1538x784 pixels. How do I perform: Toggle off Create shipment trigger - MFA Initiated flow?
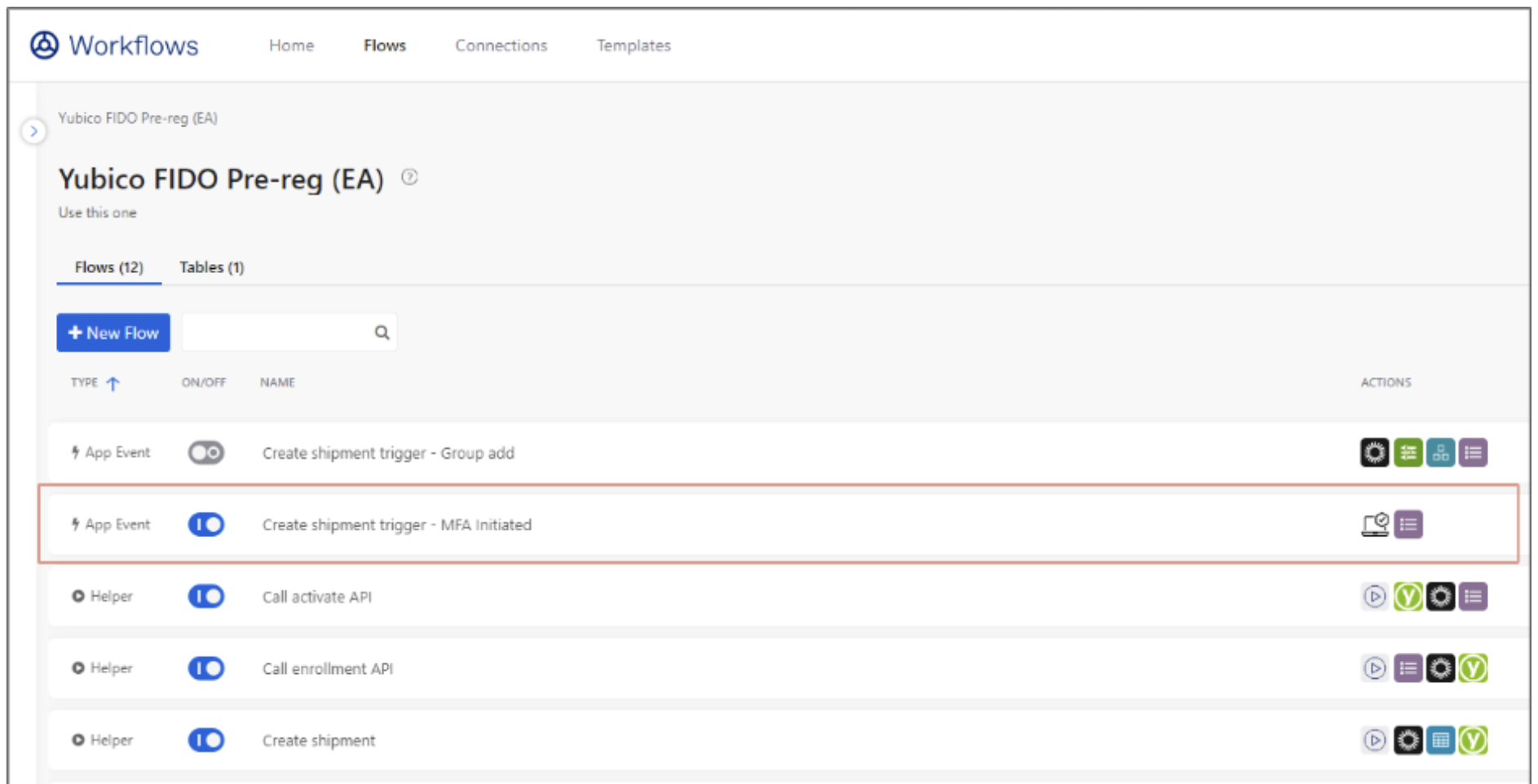tap(206, 524)
